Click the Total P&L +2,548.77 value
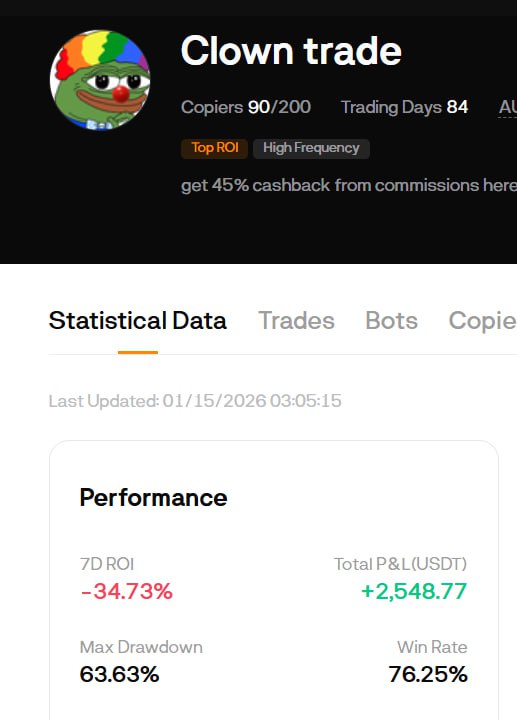Image resolution: width=517 pixels, height=720 pixels. pos(414,591)
